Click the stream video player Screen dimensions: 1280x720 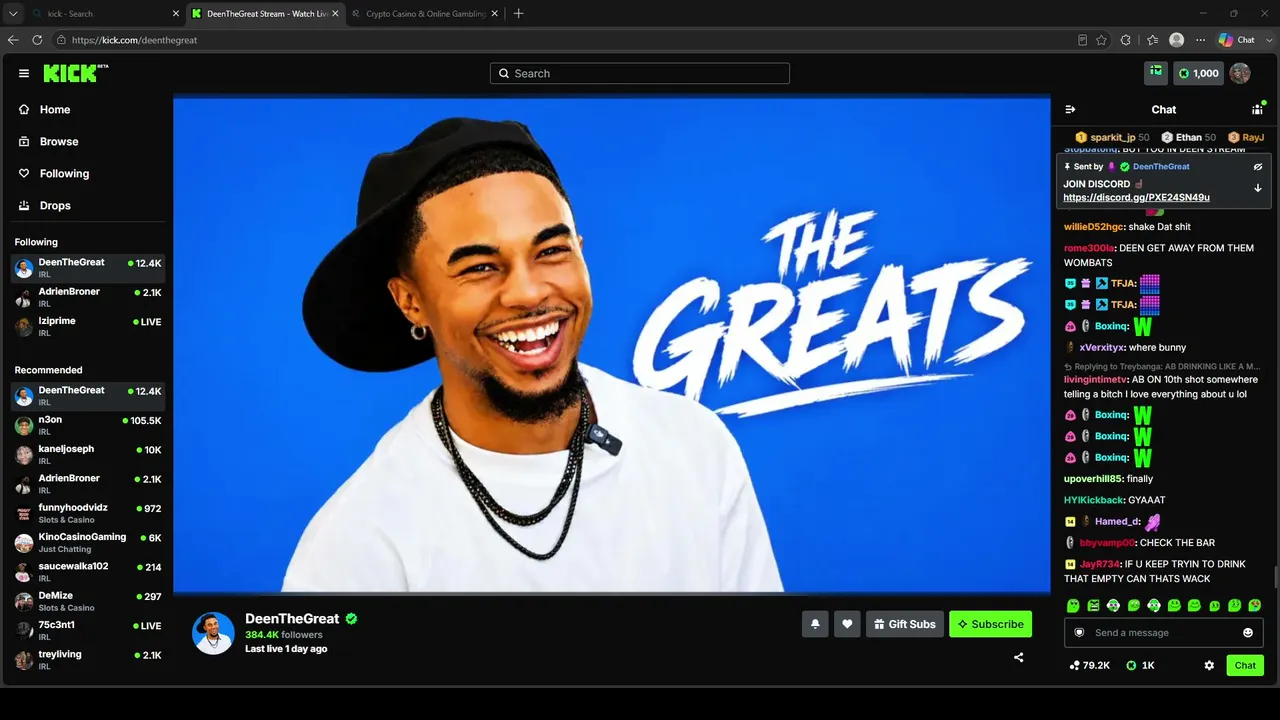tap(612, 344)
